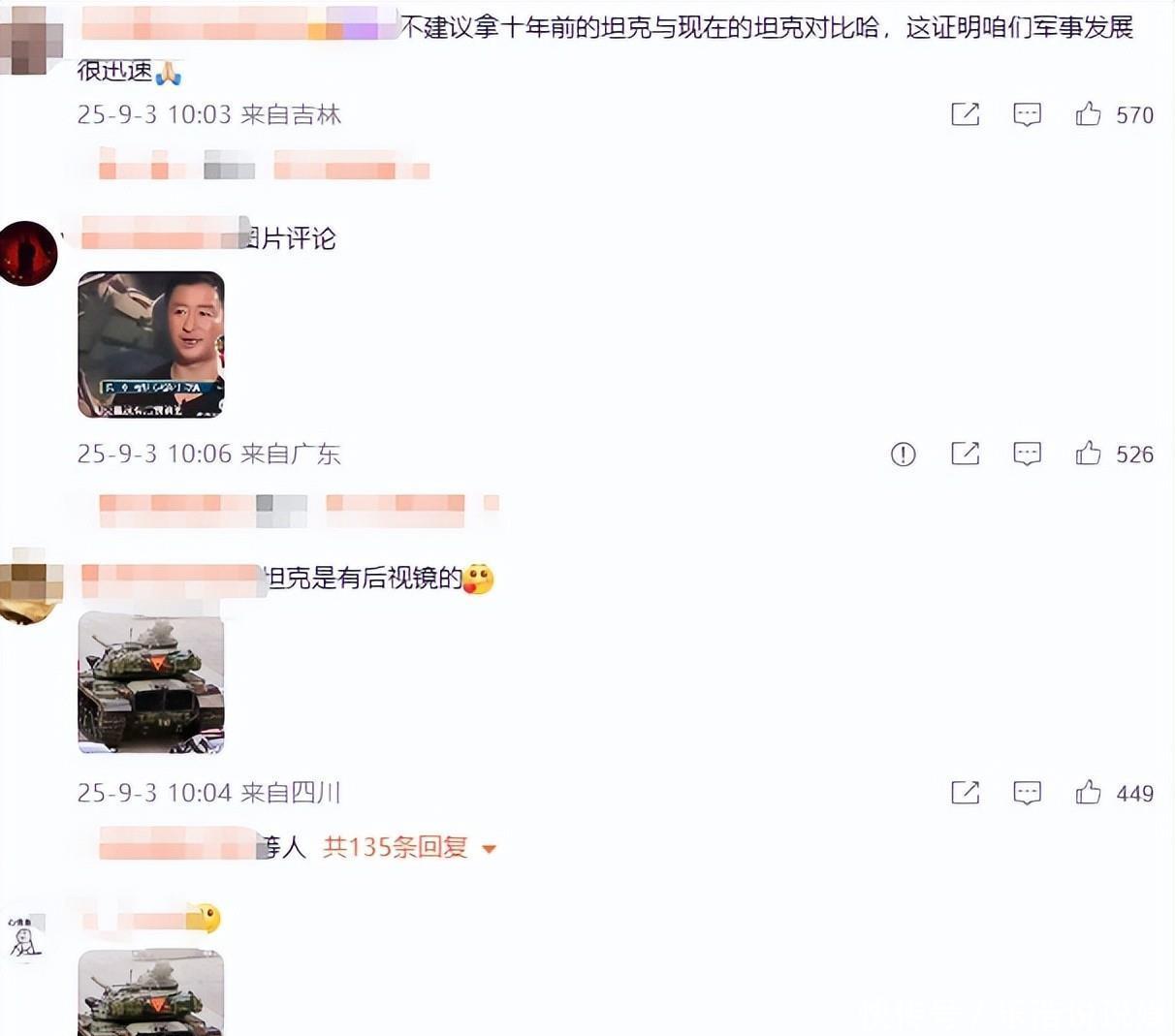Share the 10:04 comment from Sichuan
Screen dimensions: 1175x1036
pyautogui.click(x=965, y=793)
